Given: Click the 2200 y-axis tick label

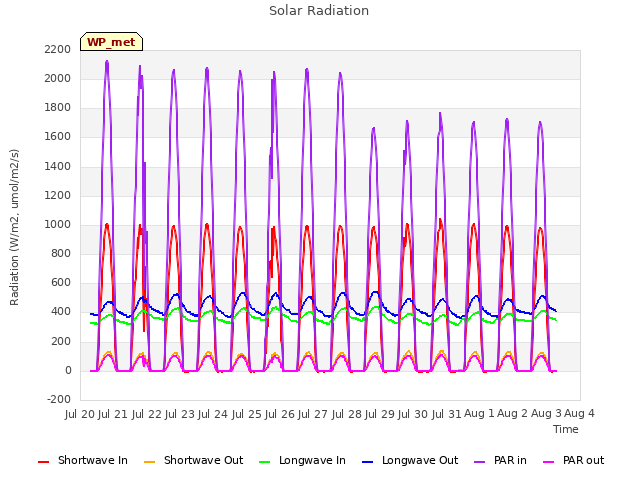Looking at the screenshot, I should (58, 49).
